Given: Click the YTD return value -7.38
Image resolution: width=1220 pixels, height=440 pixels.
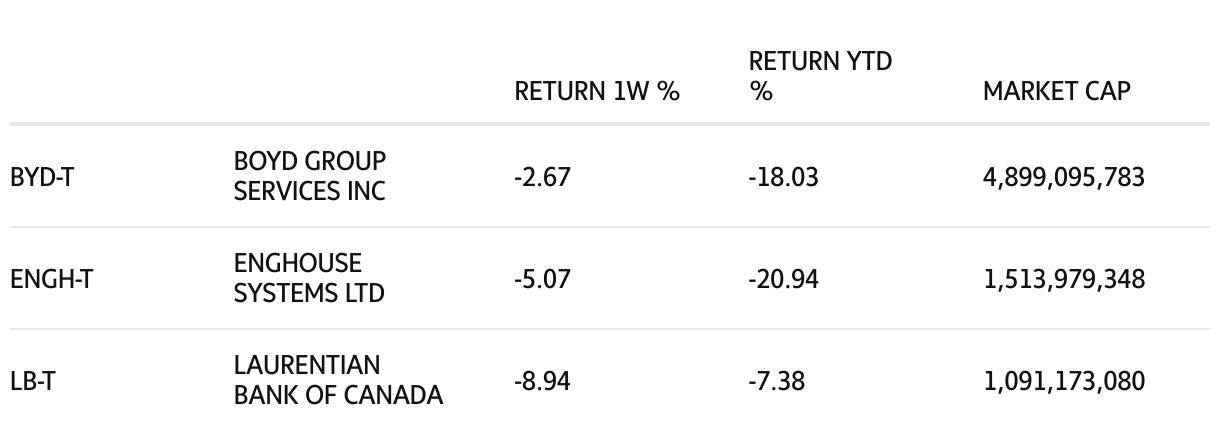Looking at the screenshot, I should coord(776,381).
